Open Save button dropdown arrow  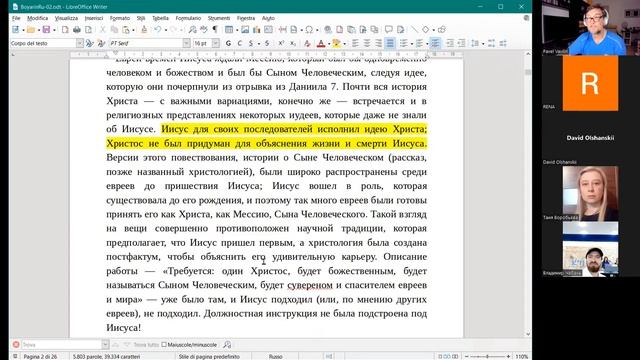[x=54, y=30]
